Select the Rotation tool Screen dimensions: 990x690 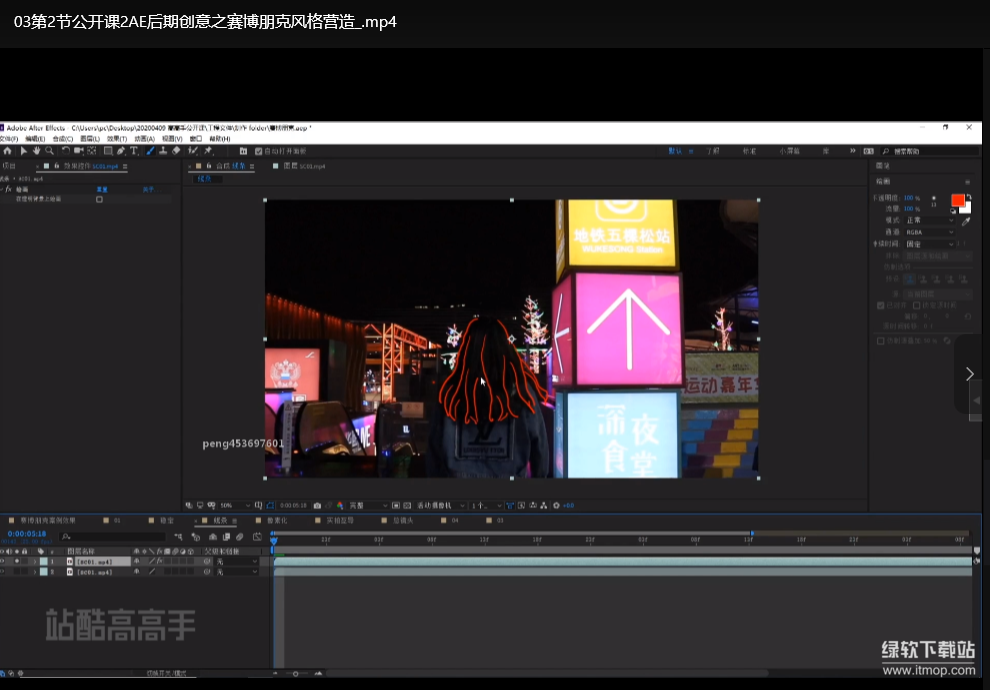click(66, 151)
